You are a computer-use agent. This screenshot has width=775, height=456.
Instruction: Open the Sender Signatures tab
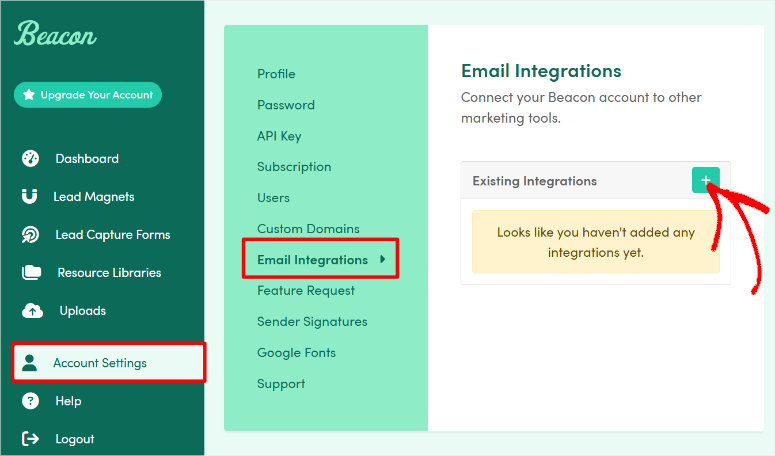coord(312,322)
